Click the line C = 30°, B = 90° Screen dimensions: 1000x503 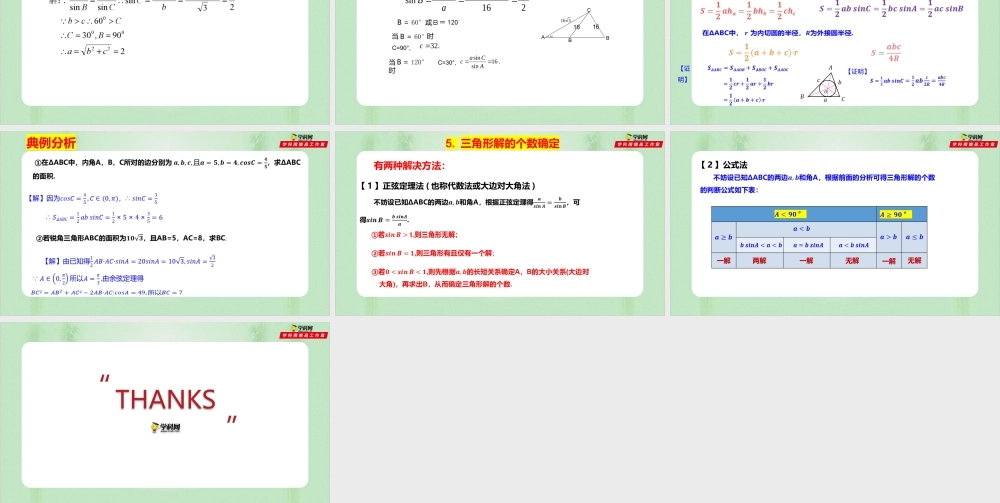[x=92, y=35]
